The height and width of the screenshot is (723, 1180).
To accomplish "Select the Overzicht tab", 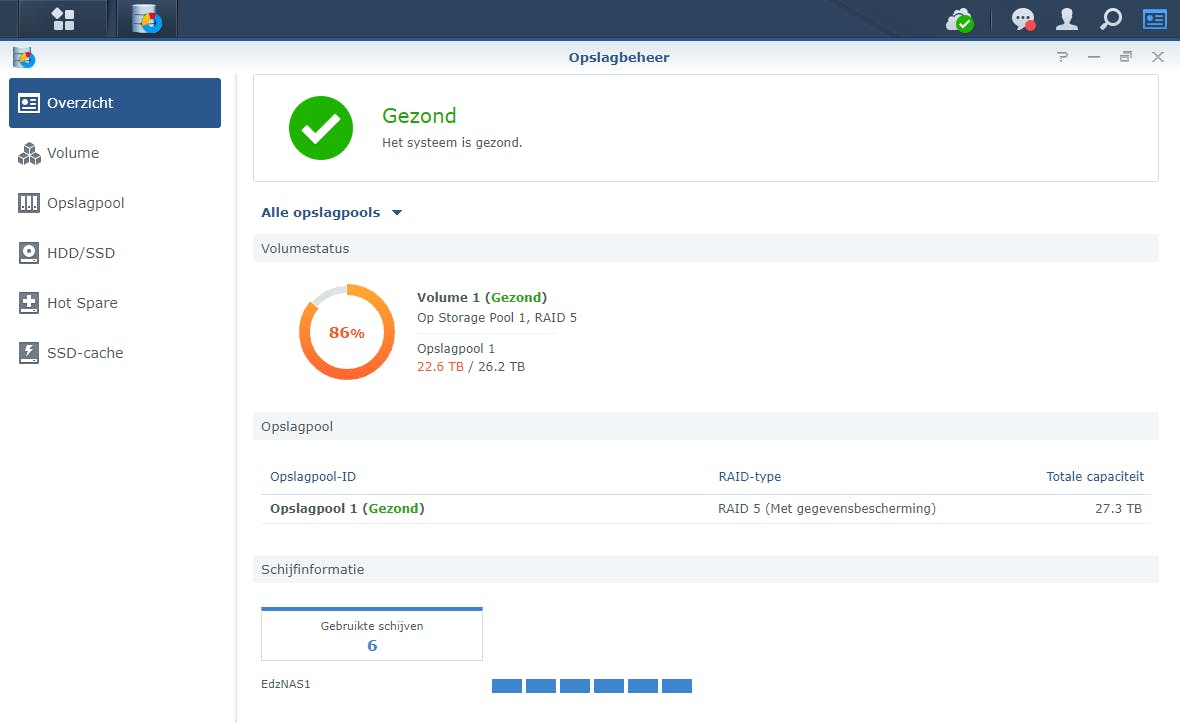I will (x=115, y=103).
